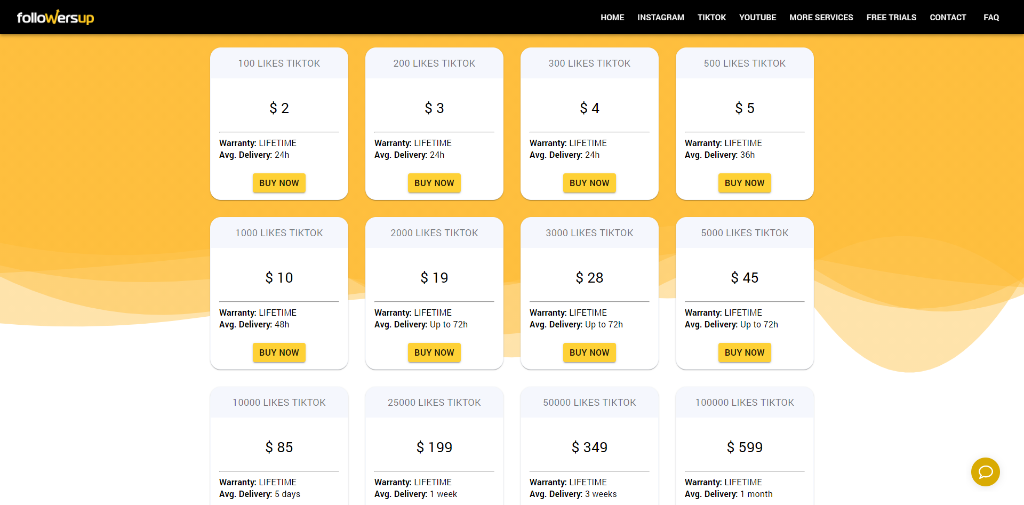Screen dimensions: 1024x505
Task: Expand the More Services menu
Action: 821,17
